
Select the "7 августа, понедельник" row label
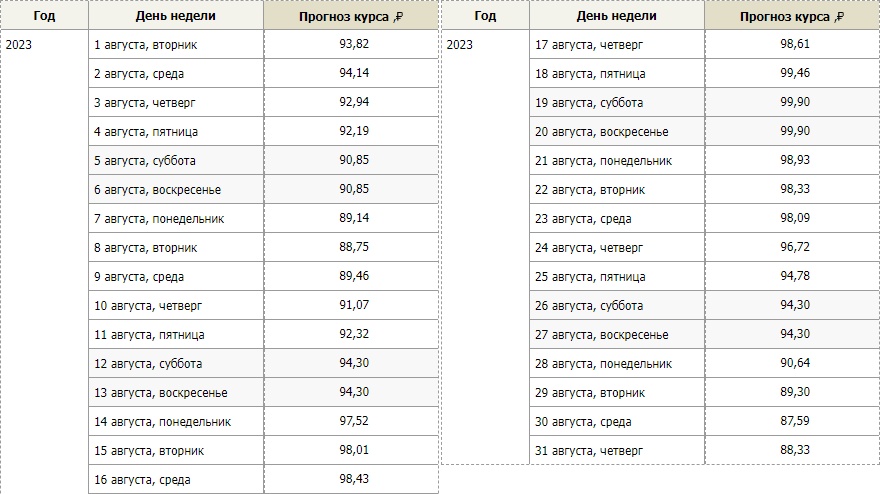coord(158,219)
